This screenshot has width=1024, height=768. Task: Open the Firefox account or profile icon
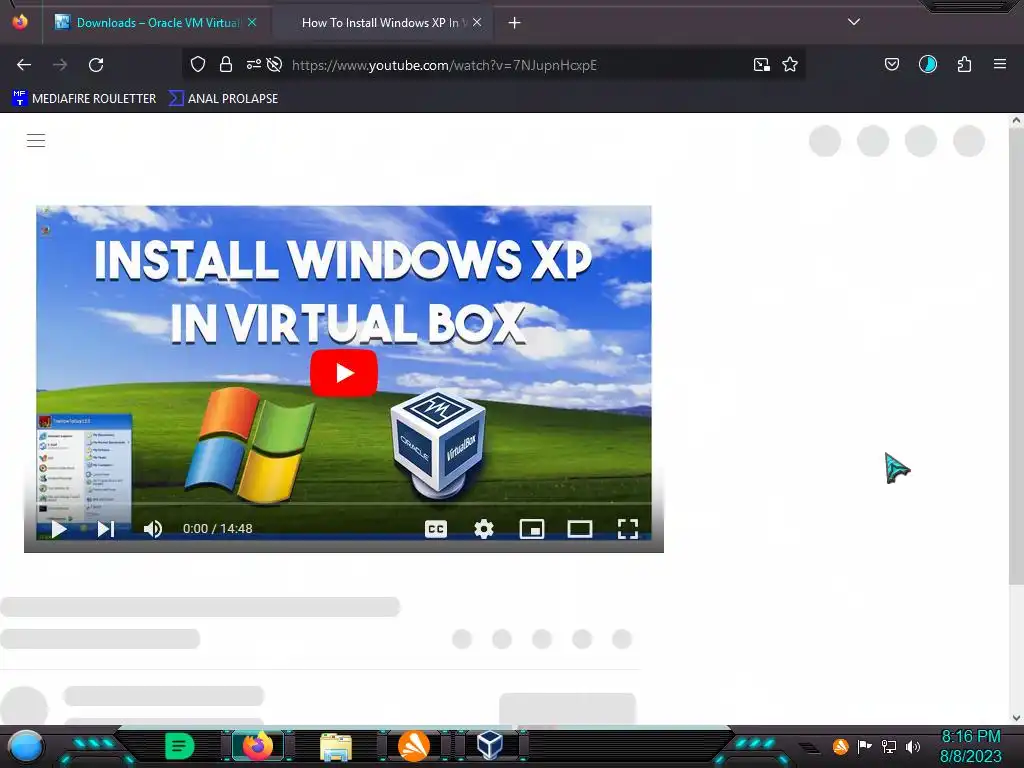pyautogui.click(x=927, y=64)
